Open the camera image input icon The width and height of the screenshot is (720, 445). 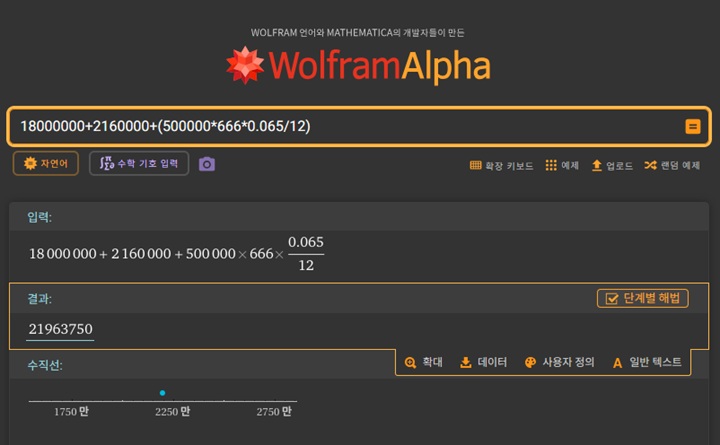[x=207, y=164]
